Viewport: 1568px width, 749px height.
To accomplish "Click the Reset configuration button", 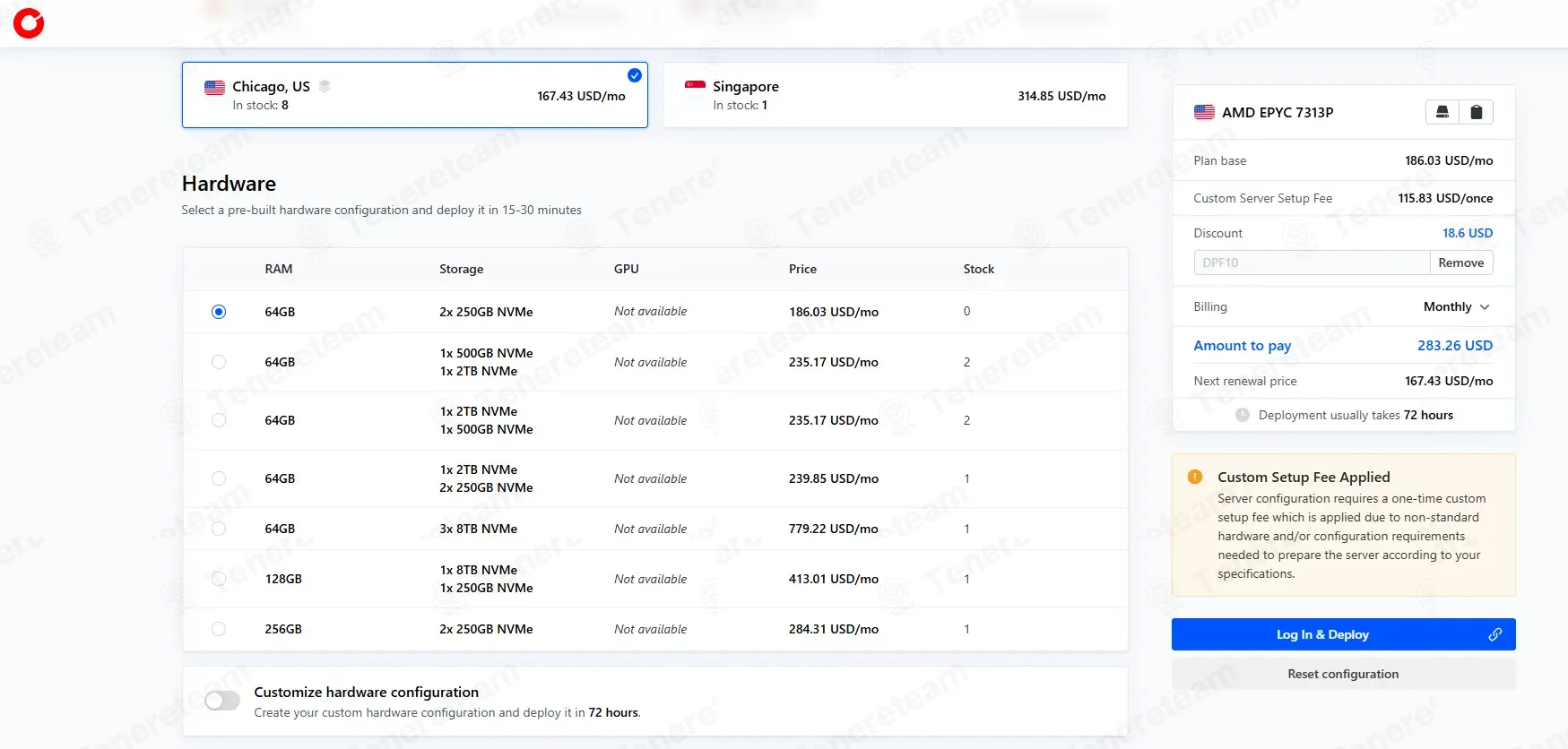I will (1343, 674).
